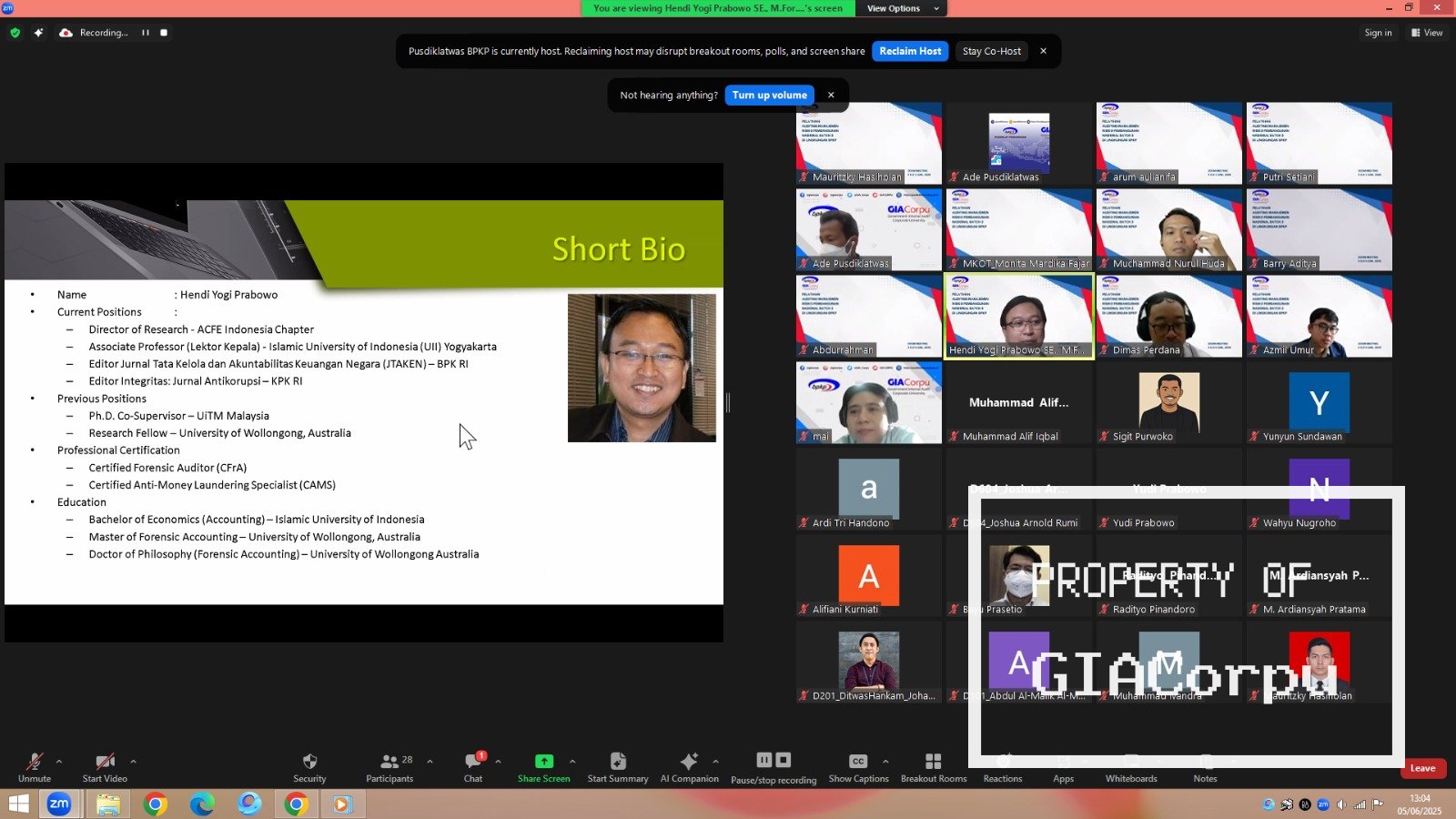Image resolution: width=1456 pixels, height=819 pixels.
Task: Expand audio options arrow next to Unmute
Action: (59, 761)
